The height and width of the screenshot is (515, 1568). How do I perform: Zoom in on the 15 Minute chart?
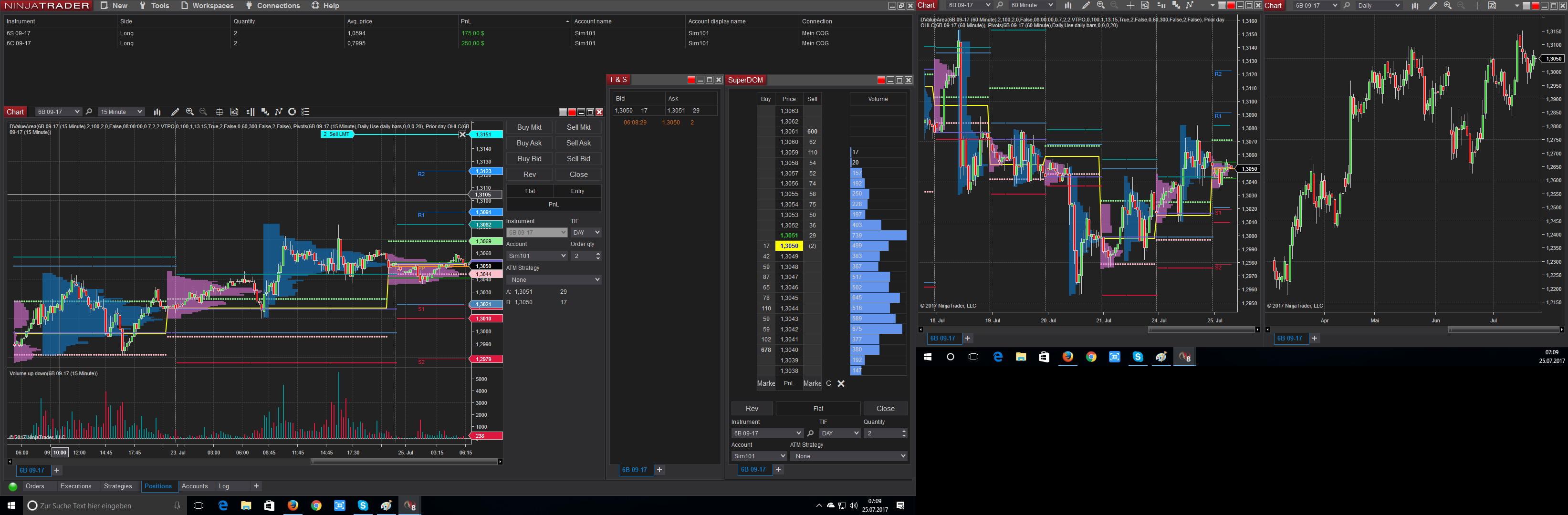(190, 112)
